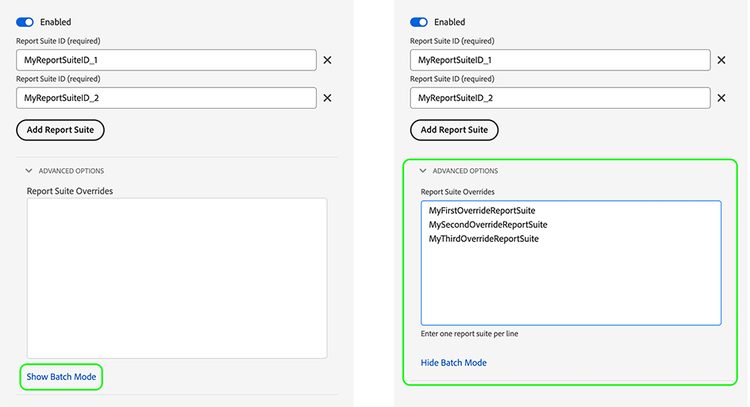This screenshot has width=750, height=407.
Task: Click Add Report Suite button on right
Action: 454,130
